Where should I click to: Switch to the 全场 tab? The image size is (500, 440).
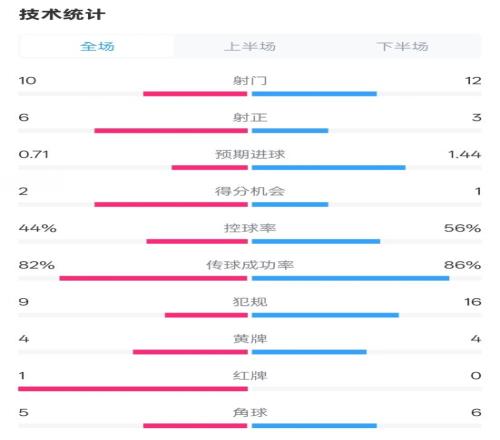pos(97,46)
